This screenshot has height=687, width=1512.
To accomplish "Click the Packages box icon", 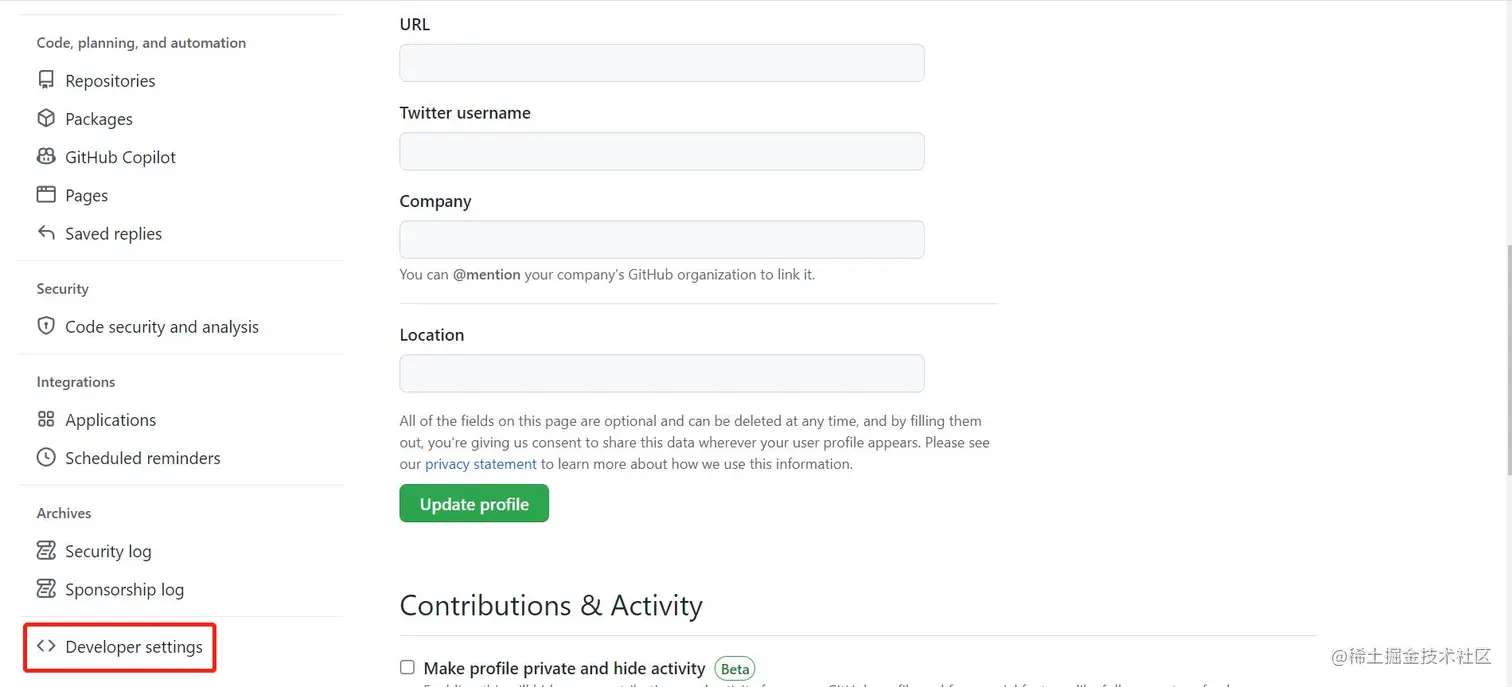I will pos(46,118).
